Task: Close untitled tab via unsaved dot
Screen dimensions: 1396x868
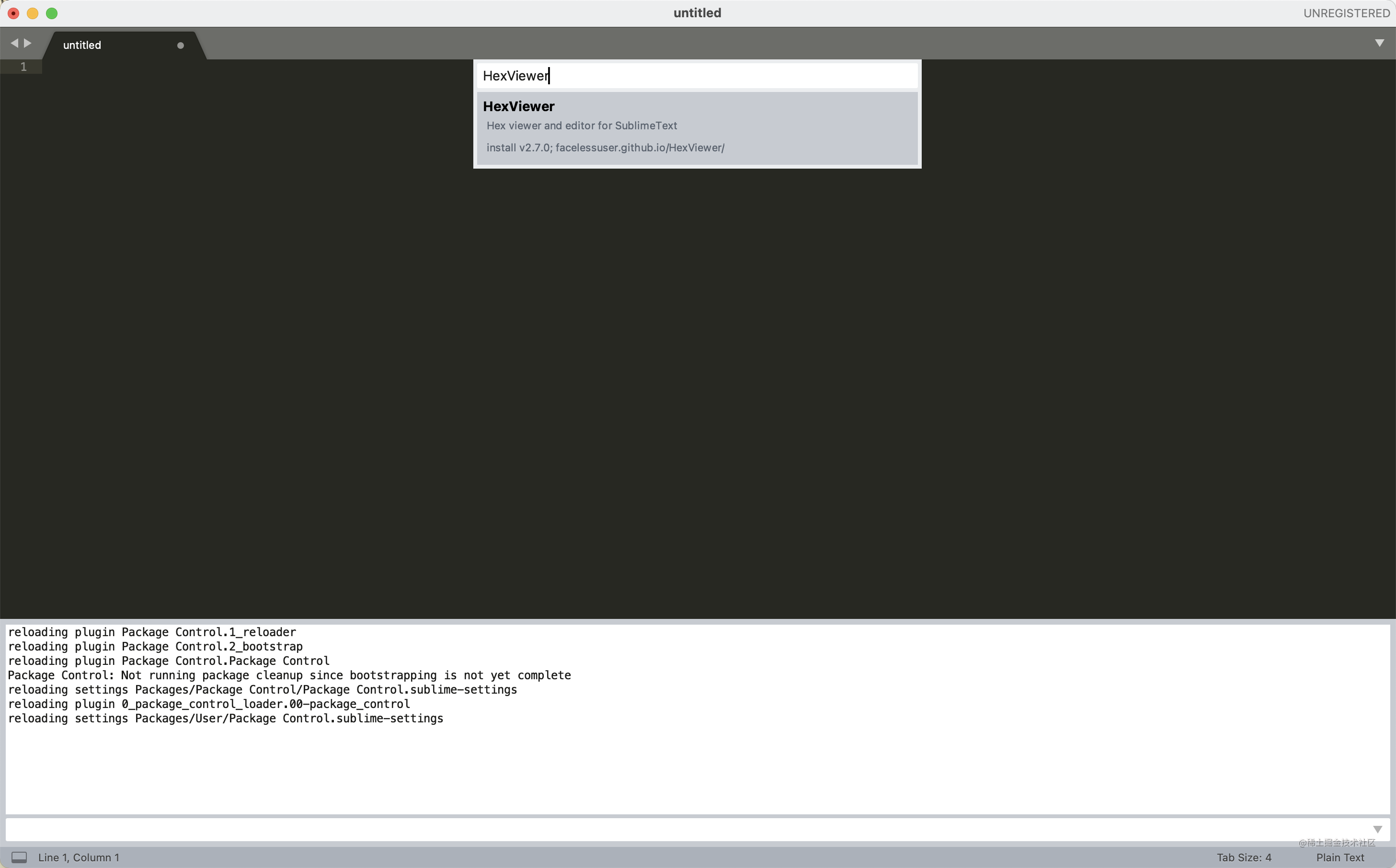Action: pyautogui.click(x=180, y=46)
